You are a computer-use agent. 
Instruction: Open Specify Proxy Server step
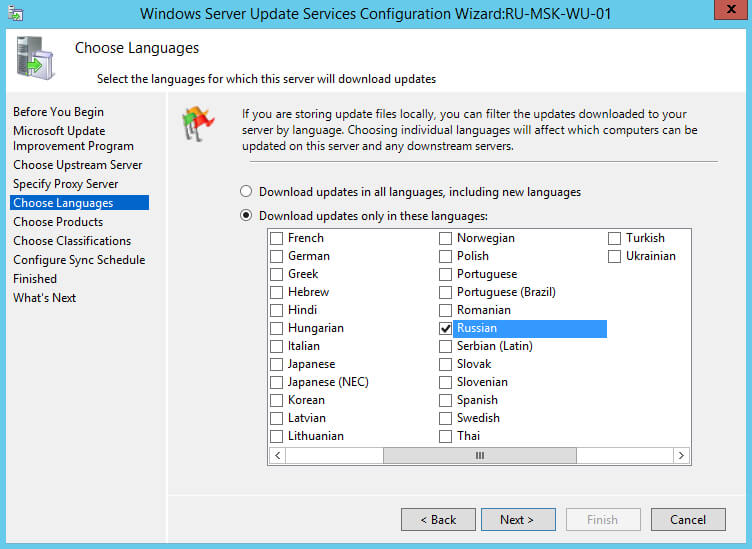coord(66,184)
